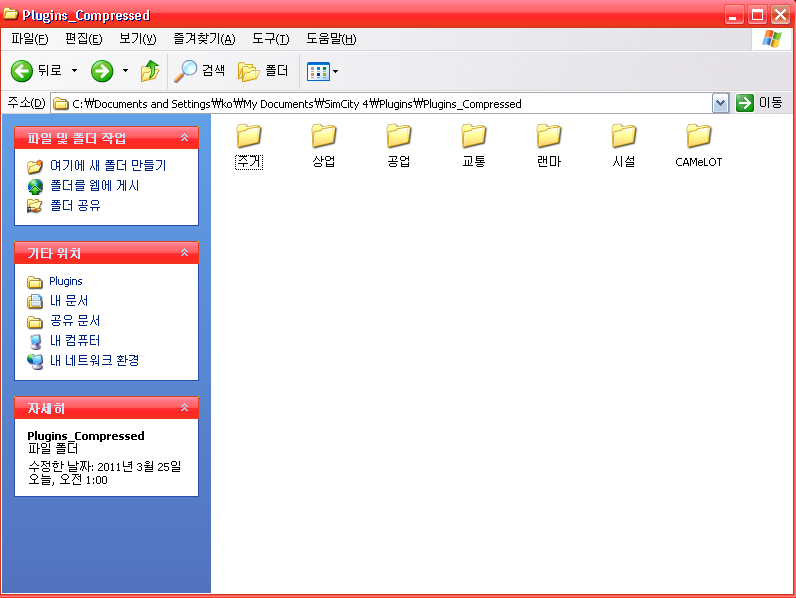Open 공유 문서 link
The width and height of the screenshot is (796, 598).
coord(75,321)
